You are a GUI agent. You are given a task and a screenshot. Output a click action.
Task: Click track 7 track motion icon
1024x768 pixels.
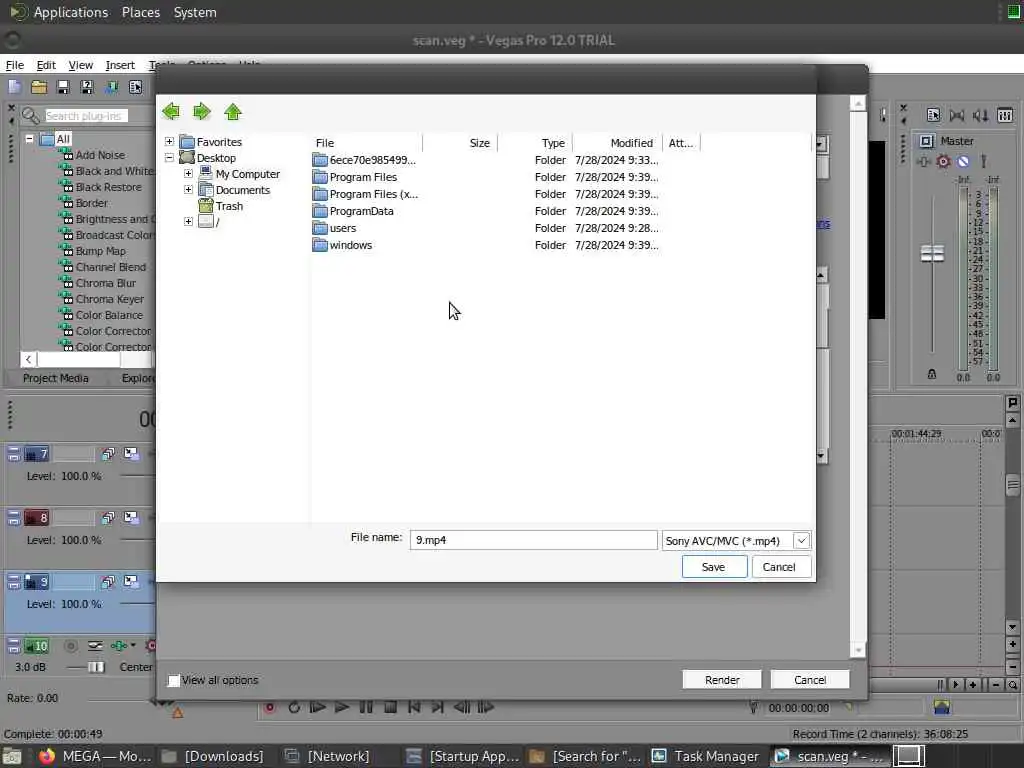131,453
